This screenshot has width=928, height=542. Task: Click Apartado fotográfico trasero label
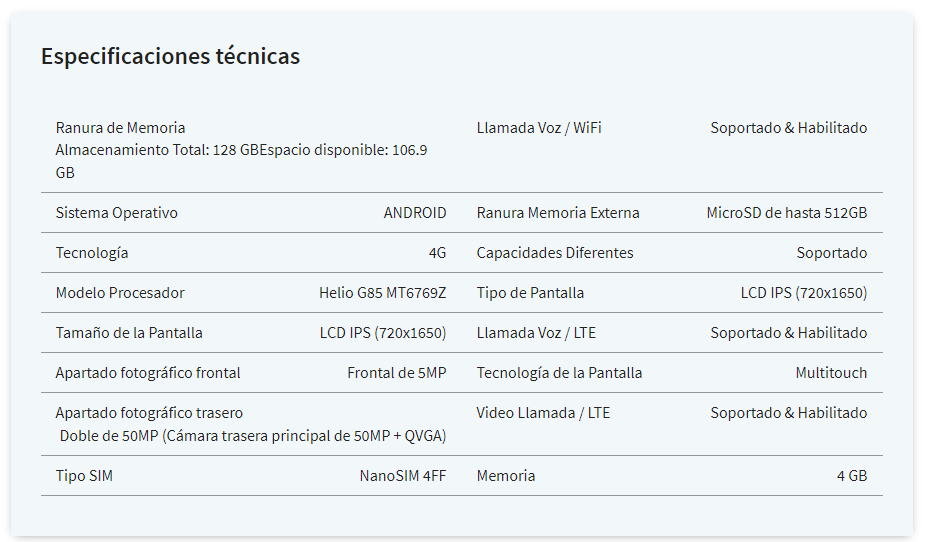click(x=149, y=413)
